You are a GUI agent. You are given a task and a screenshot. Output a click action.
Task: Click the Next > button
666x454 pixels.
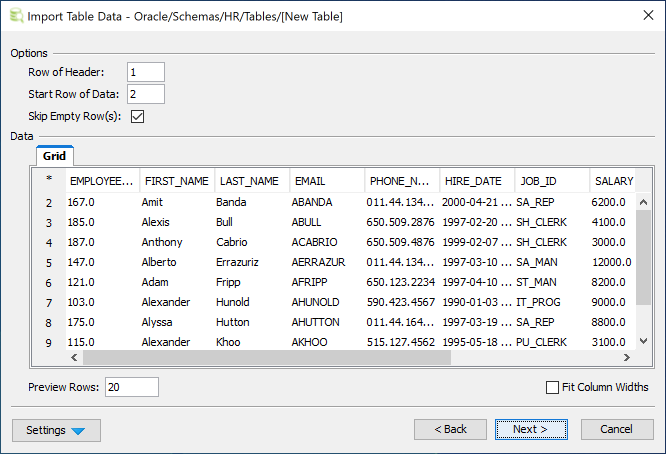pyautogui.click(x=531, y=429)
